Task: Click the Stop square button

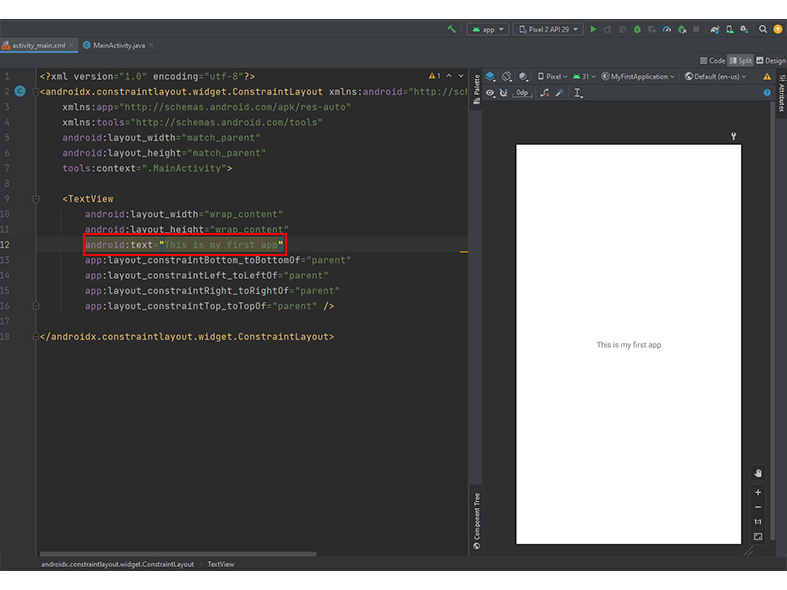Action: 696,29
